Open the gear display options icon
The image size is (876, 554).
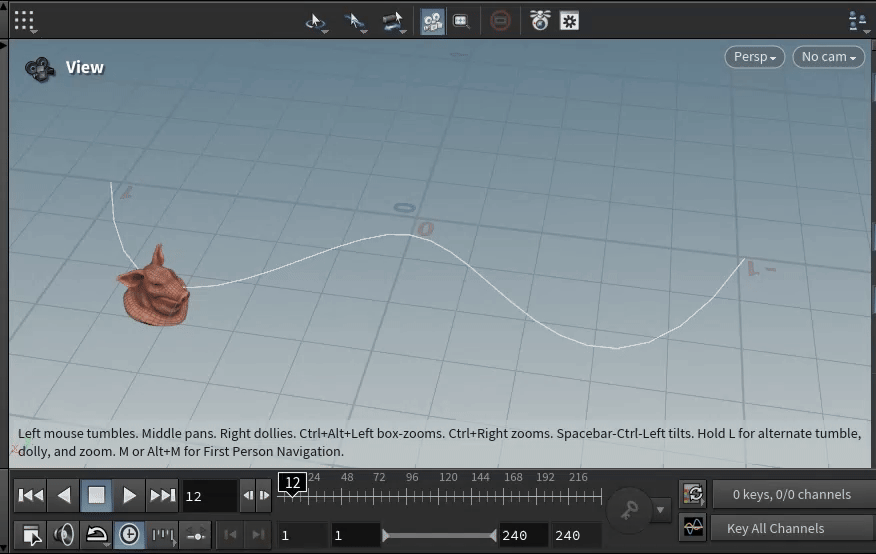point(569,21)
